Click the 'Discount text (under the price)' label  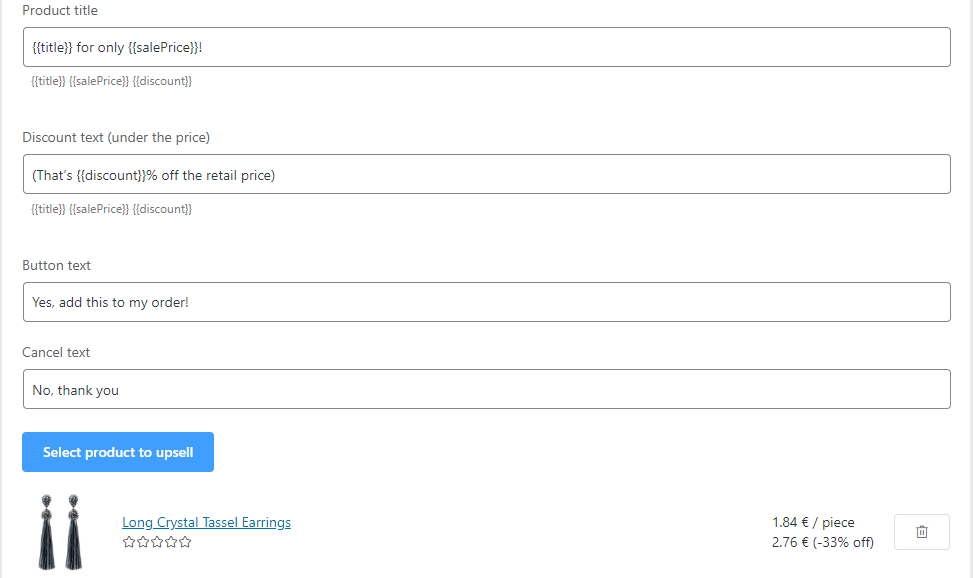(116, 138)
